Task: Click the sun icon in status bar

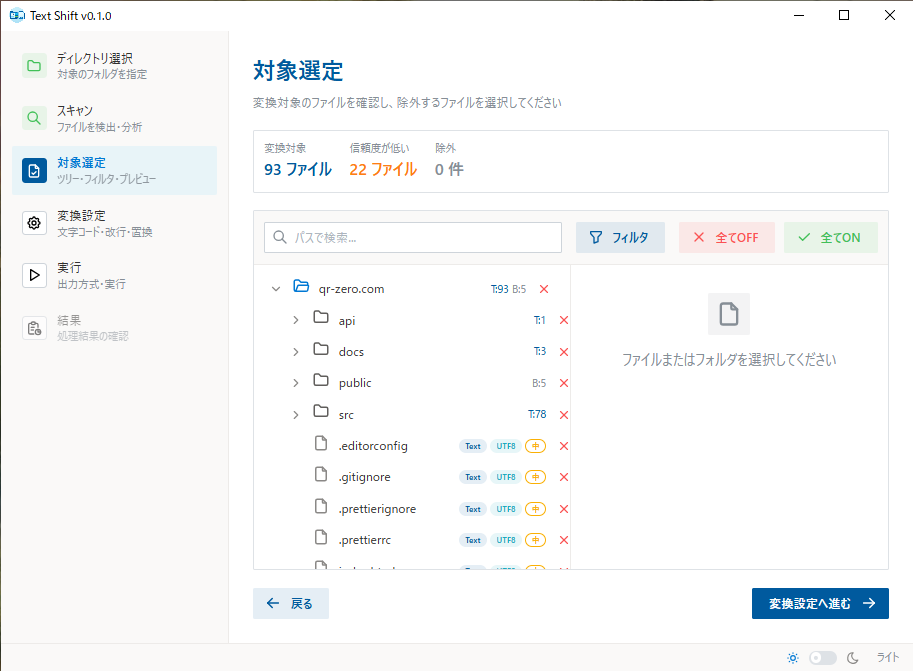Action: (x=793, y=658)
